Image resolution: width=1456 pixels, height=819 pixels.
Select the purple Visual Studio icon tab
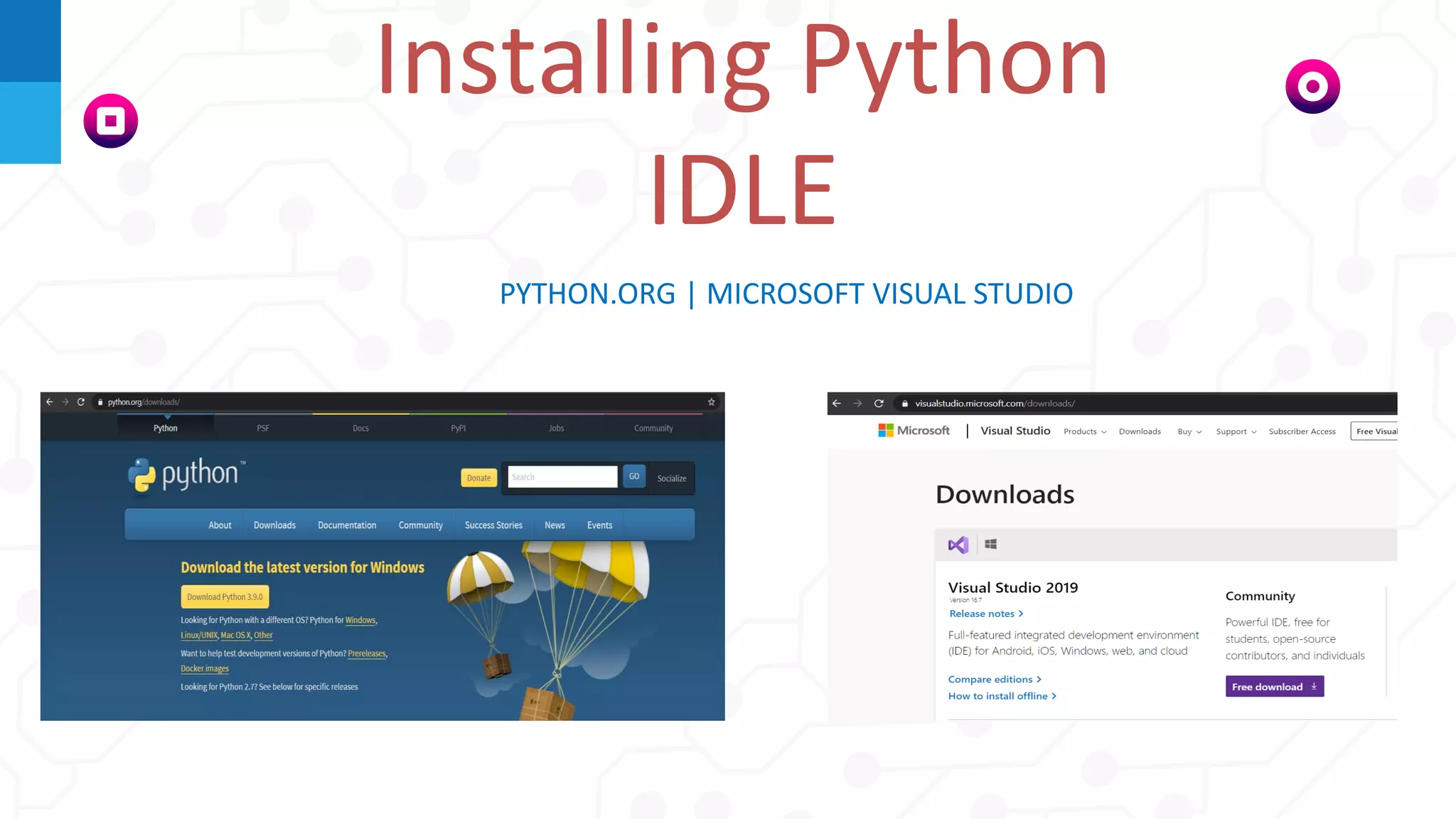point(958,545)
